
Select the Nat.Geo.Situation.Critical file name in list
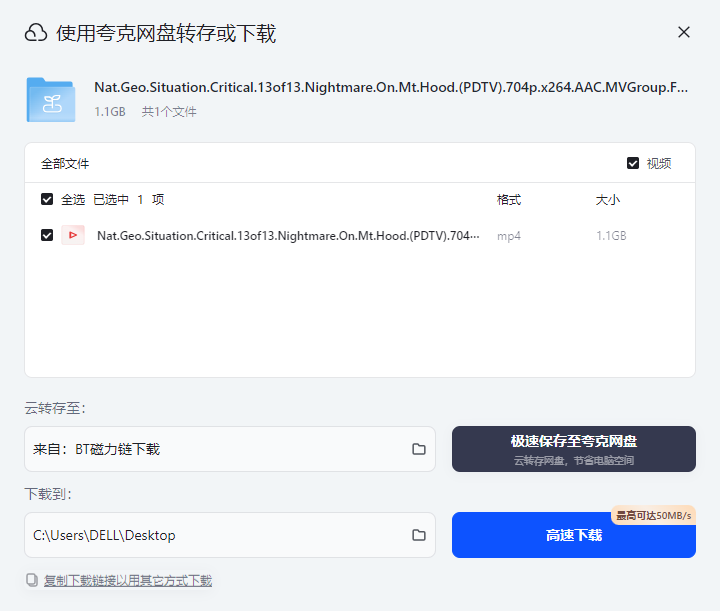pos(288,236)
